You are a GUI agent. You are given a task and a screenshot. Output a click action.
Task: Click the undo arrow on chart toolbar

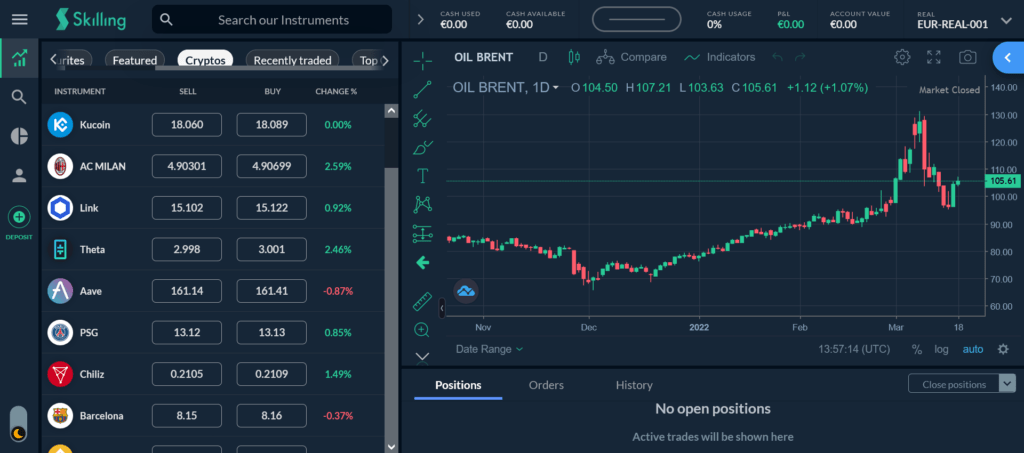(777, 57)
